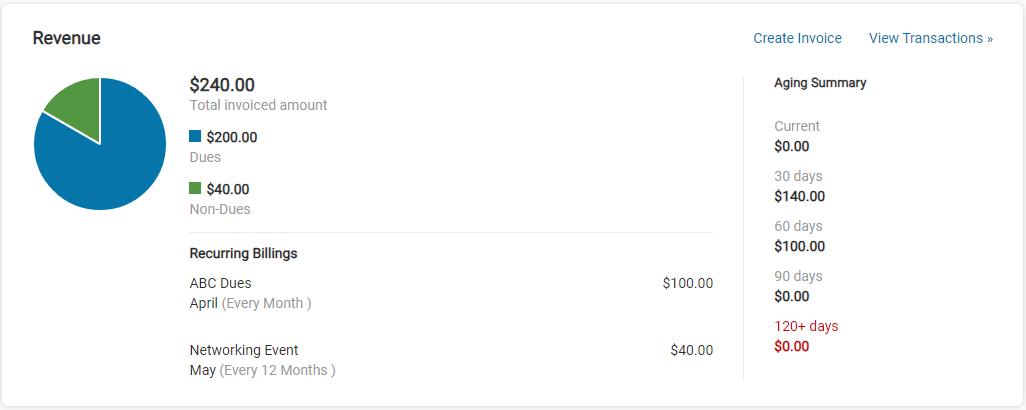1026x410 pixels.
Task: Select the 30 days $140.00 entry
Action: 799,196
